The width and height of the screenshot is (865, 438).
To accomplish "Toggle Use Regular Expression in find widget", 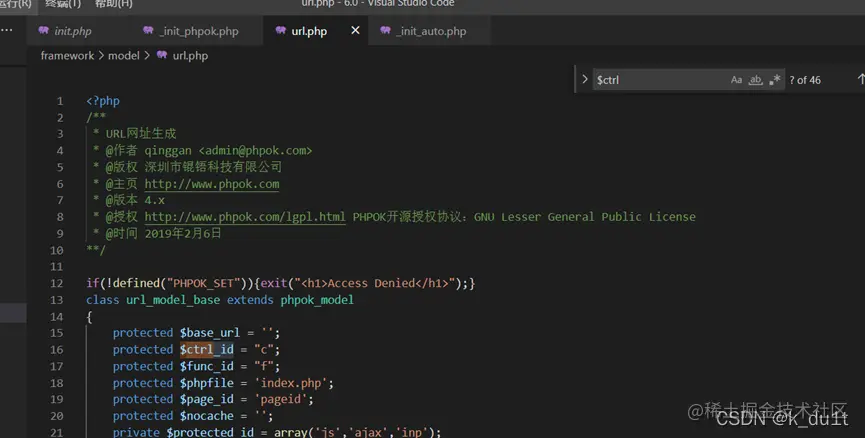I will pos(775,80).
